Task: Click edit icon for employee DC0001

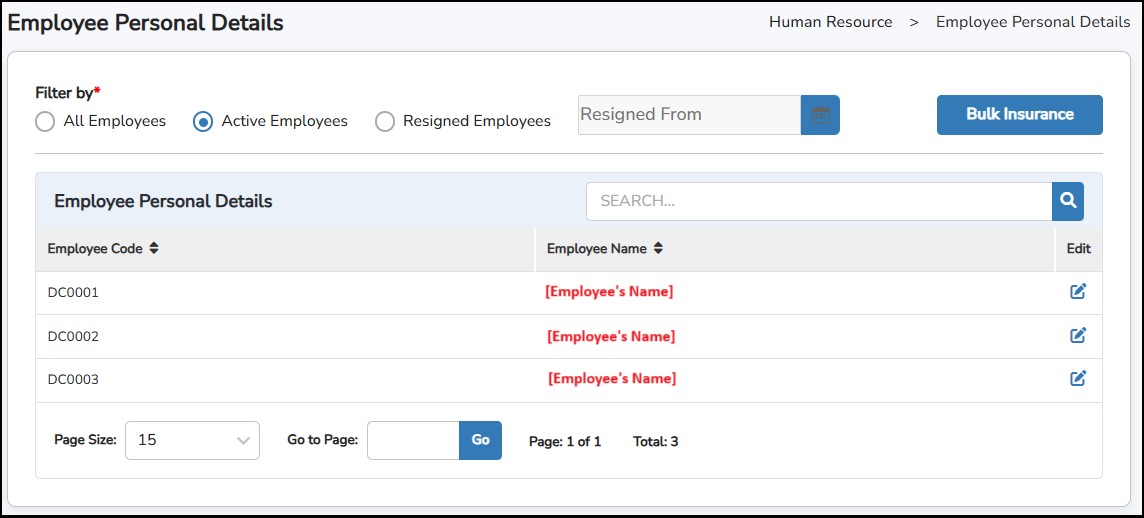Action: (1078, 292)
